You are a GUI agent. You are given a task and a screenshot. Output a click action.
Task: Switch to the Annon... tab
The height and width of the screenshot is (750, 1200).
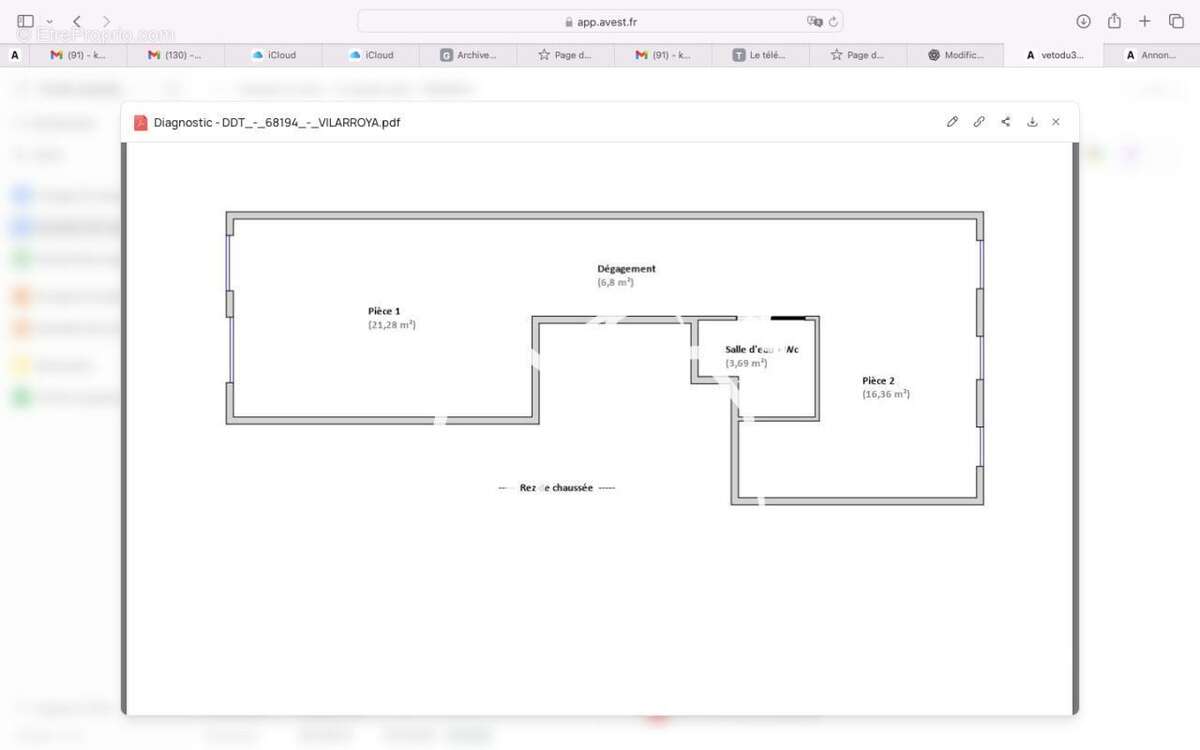click(x=1150, y=55)
